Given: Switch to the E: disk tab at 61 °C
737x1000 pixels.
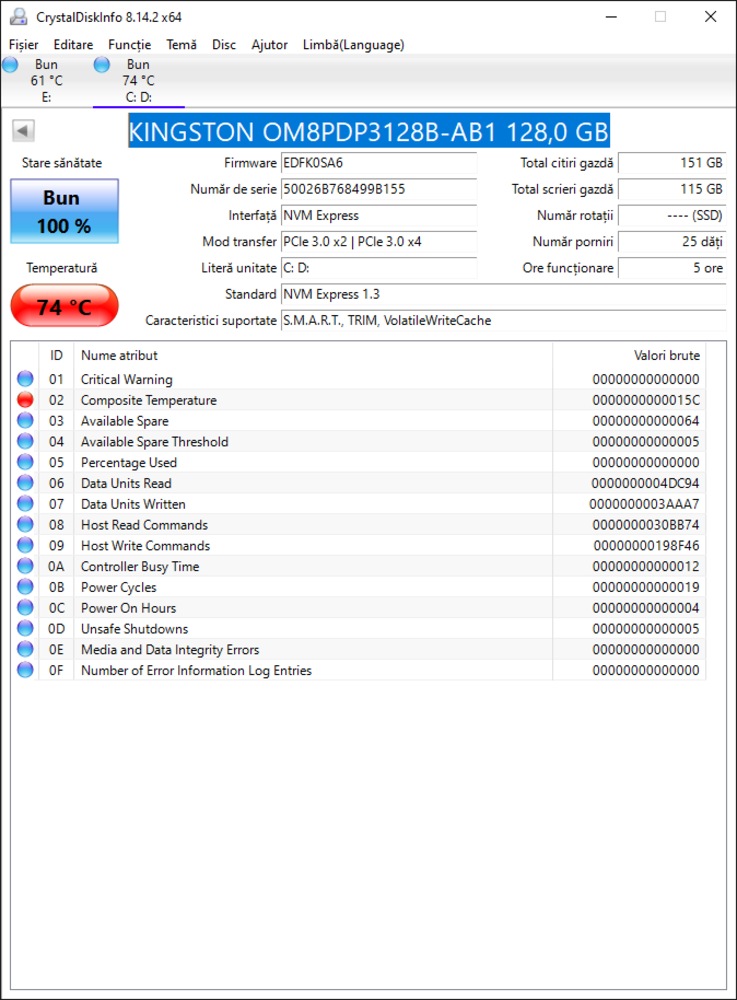Looking at the screenshot, I should point(47,81).
